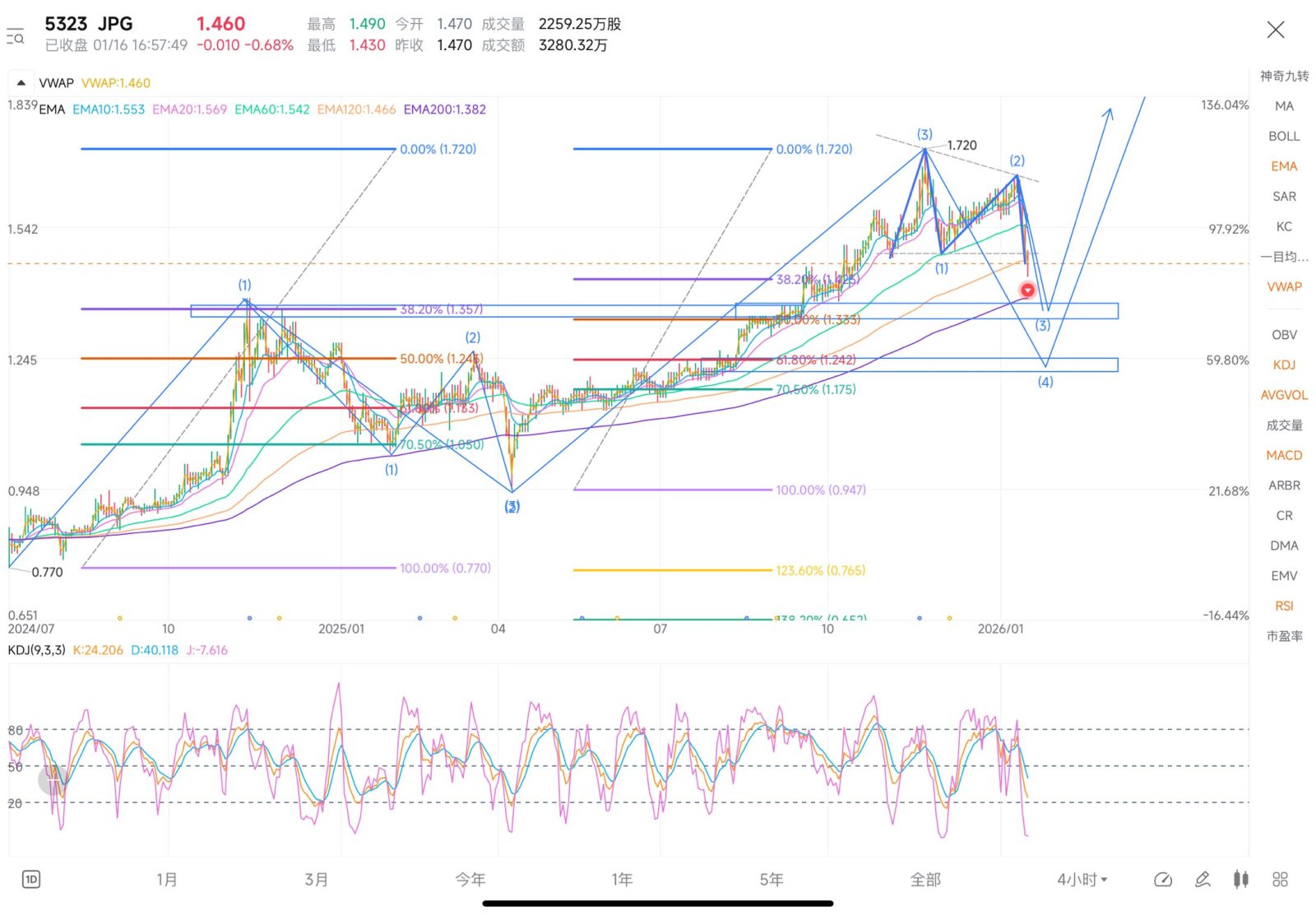Toggle the MACD sub-indicator
The height and width of the screenshot is (915, 1316).
click(x=1284, y=455)
